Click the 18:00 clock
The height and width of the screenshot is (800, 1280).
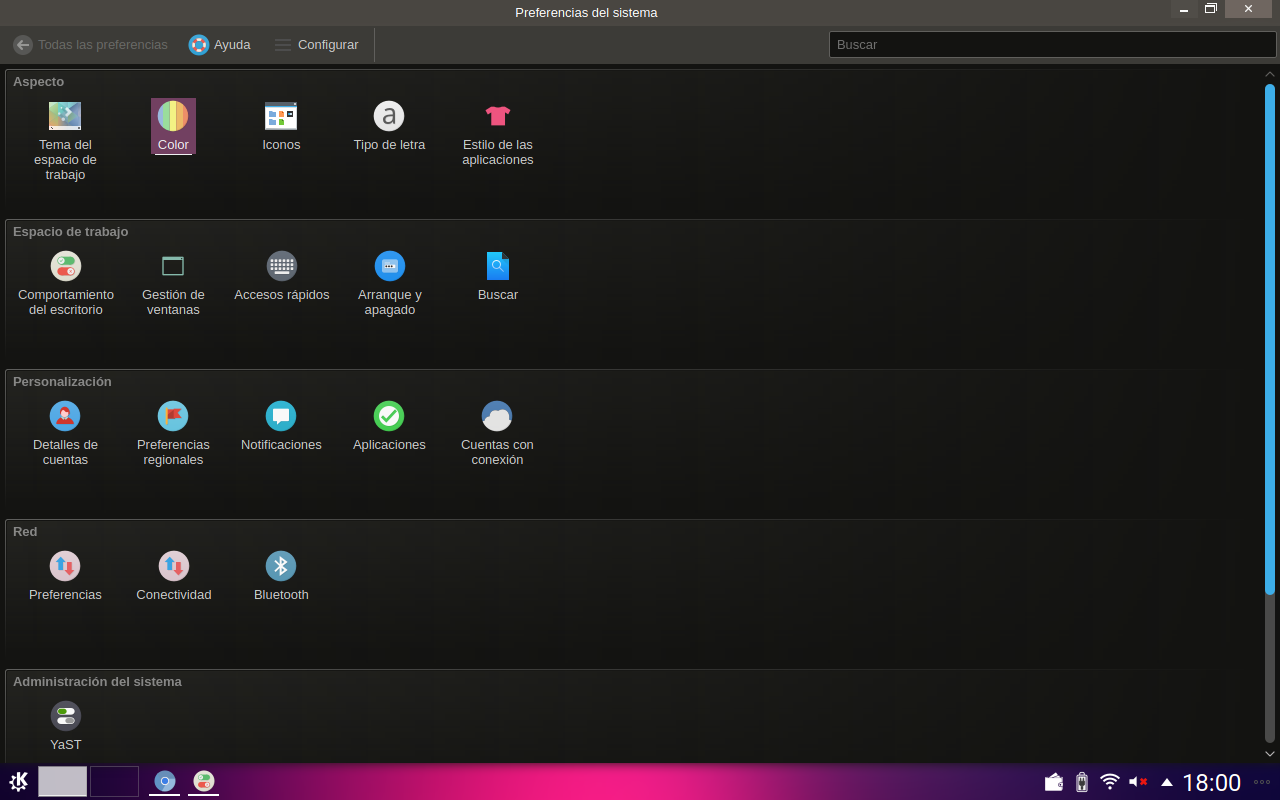click(1211, 782)
